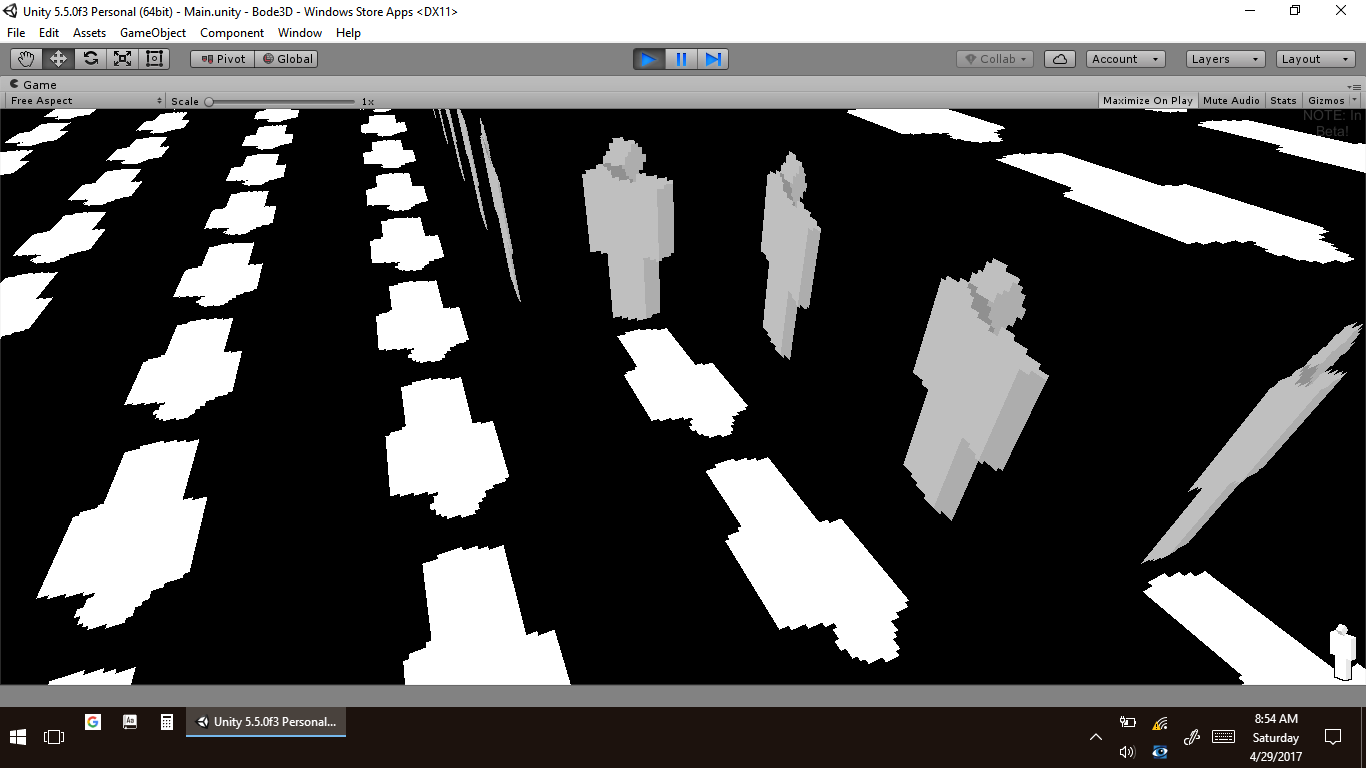This screenshot has height=768, width=1366.
Task: Select the Rect transform tool
Action: click(154, 59)
